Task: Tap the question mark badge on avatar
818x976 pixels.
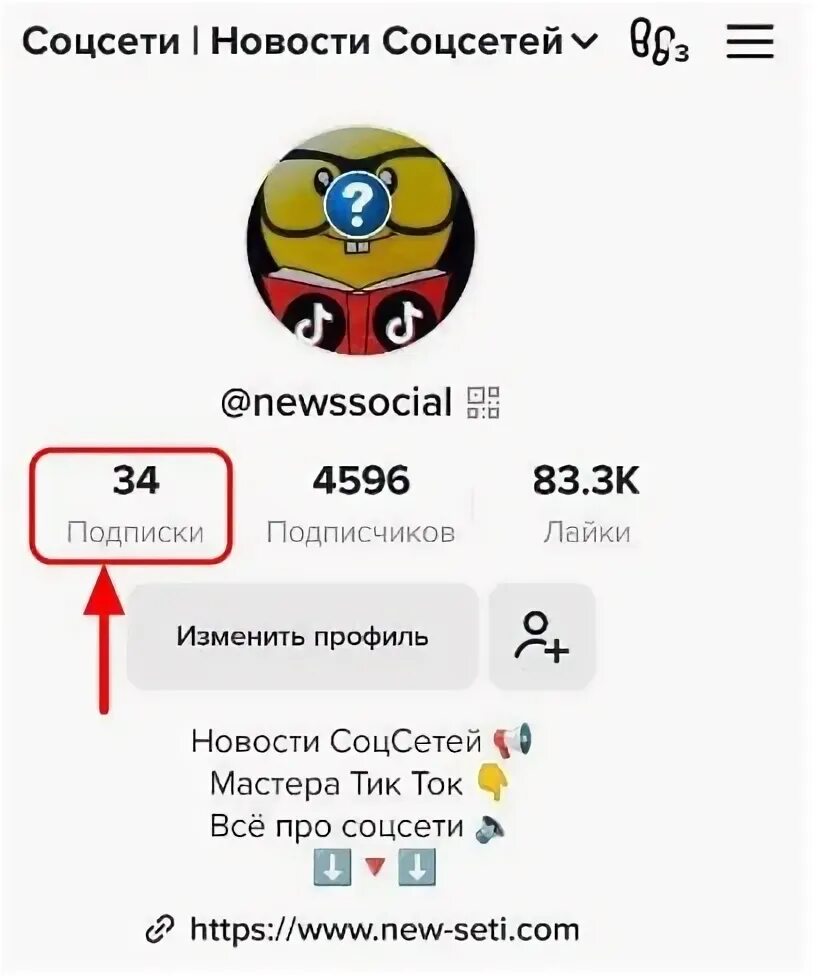Action: click(x=357, y=204)
